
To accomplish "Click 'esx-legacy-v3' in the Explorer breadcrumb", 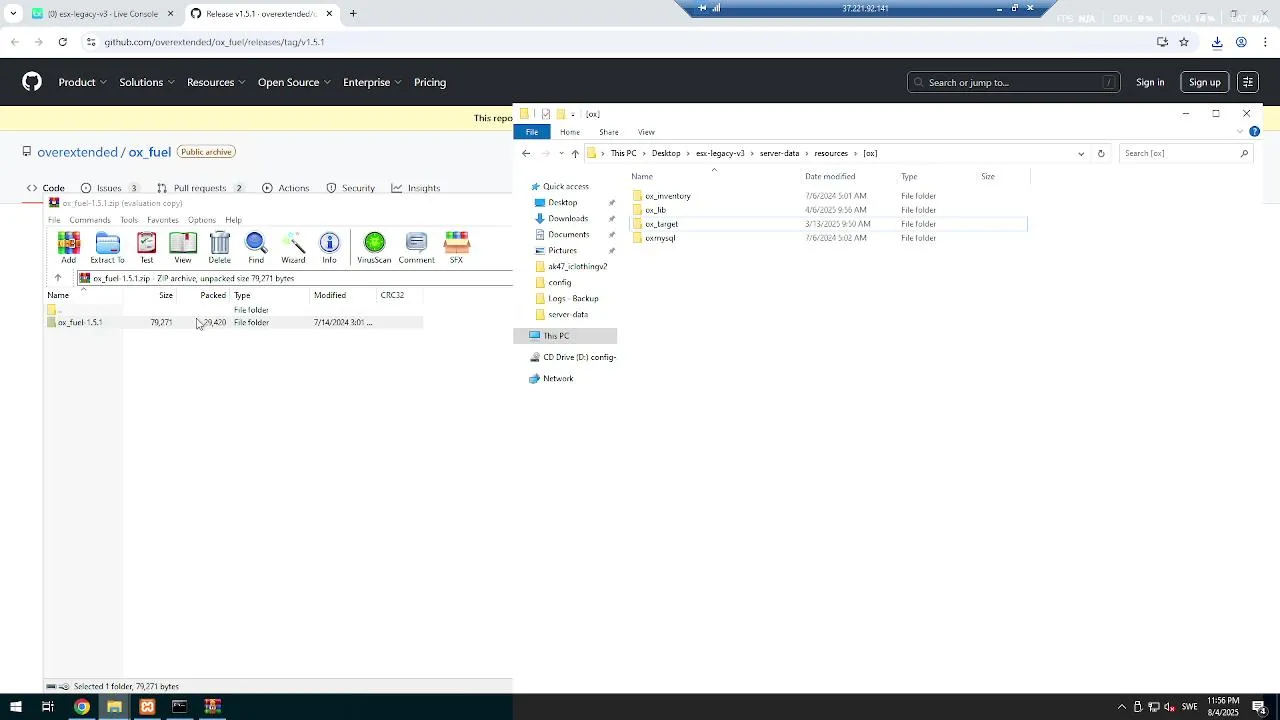I will [720, 153].
